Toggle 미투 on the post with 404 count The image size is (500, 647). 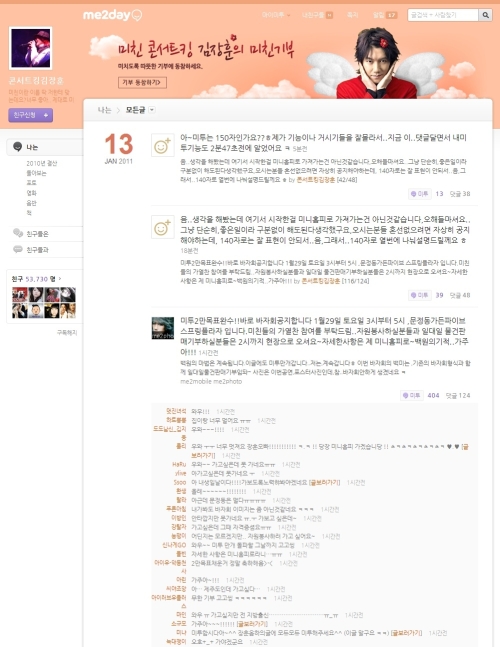pos(412,395)
